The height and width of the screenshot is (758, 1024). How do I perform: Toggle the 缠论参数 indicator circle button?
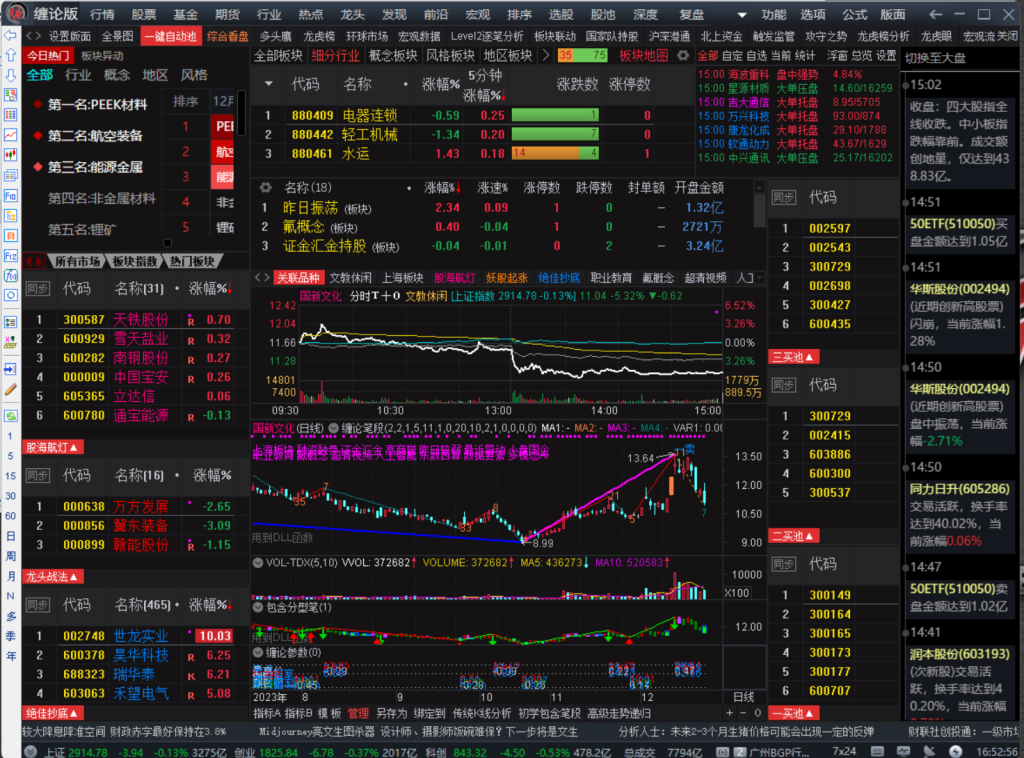click(258, 652)
